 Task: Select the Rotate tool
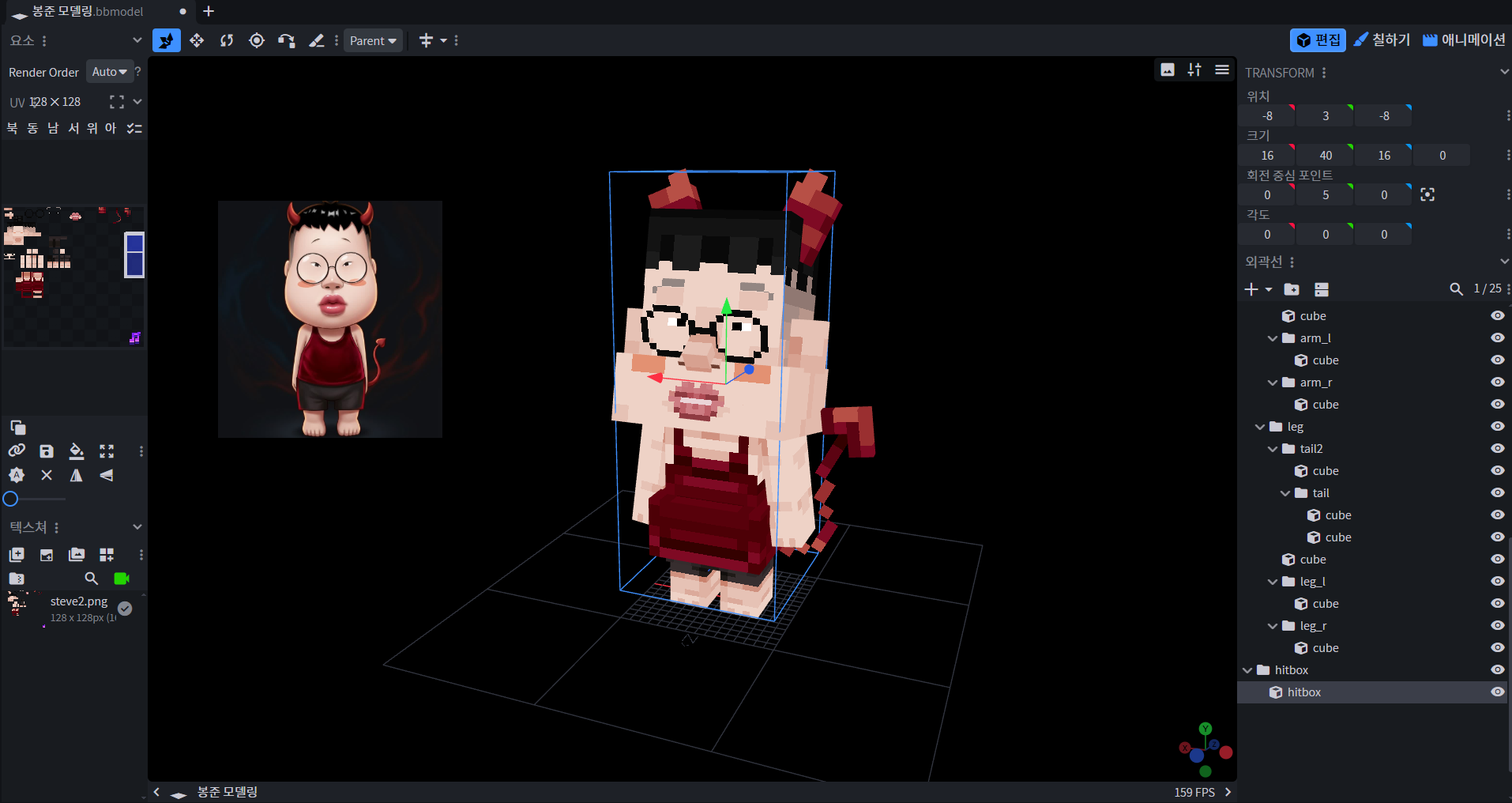(227, 40)
